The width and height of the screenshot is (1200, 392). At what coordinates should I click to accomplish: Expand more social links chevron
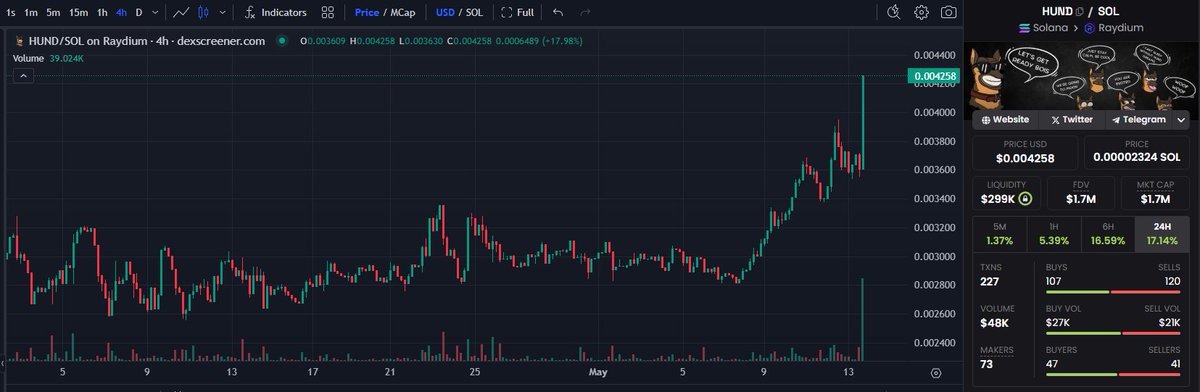coord(1181,119)
